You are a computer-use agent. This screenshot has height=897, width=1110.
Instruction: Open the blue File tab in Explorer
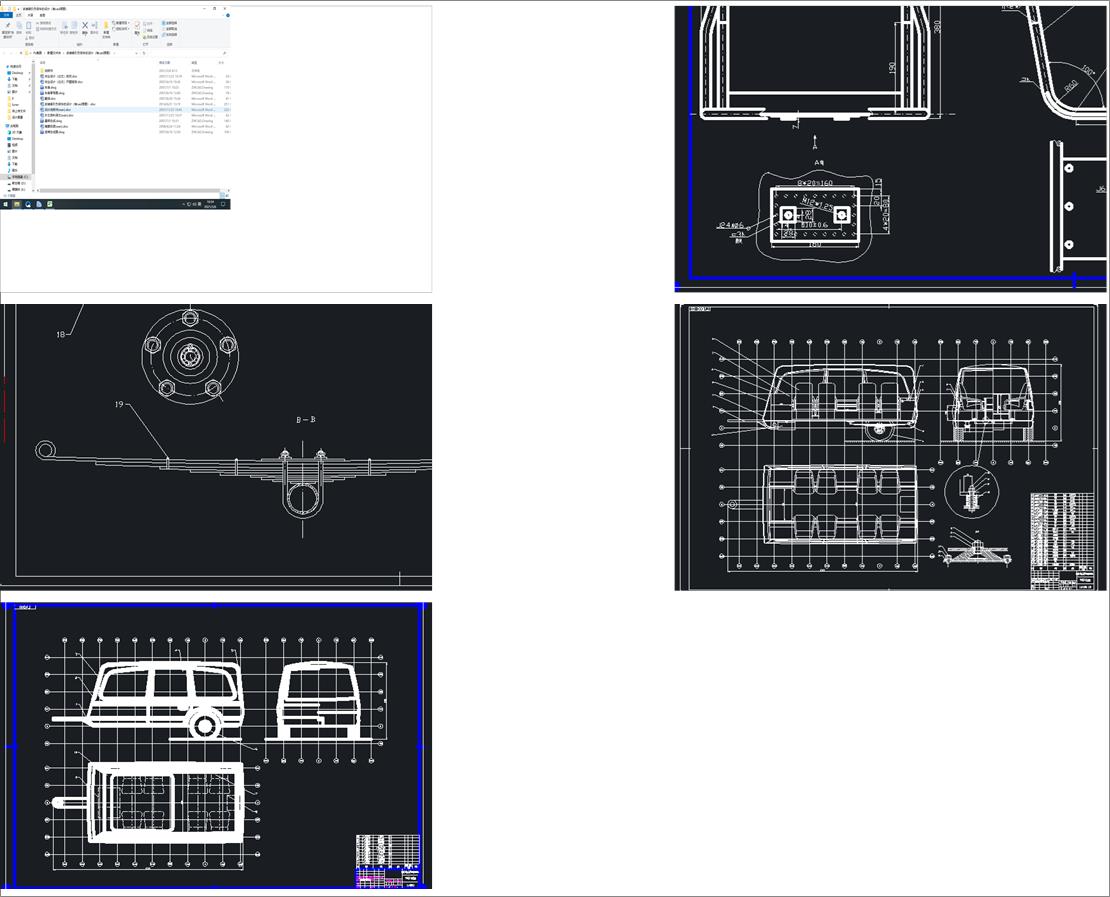pyautogui.click(x=6, y=15)
